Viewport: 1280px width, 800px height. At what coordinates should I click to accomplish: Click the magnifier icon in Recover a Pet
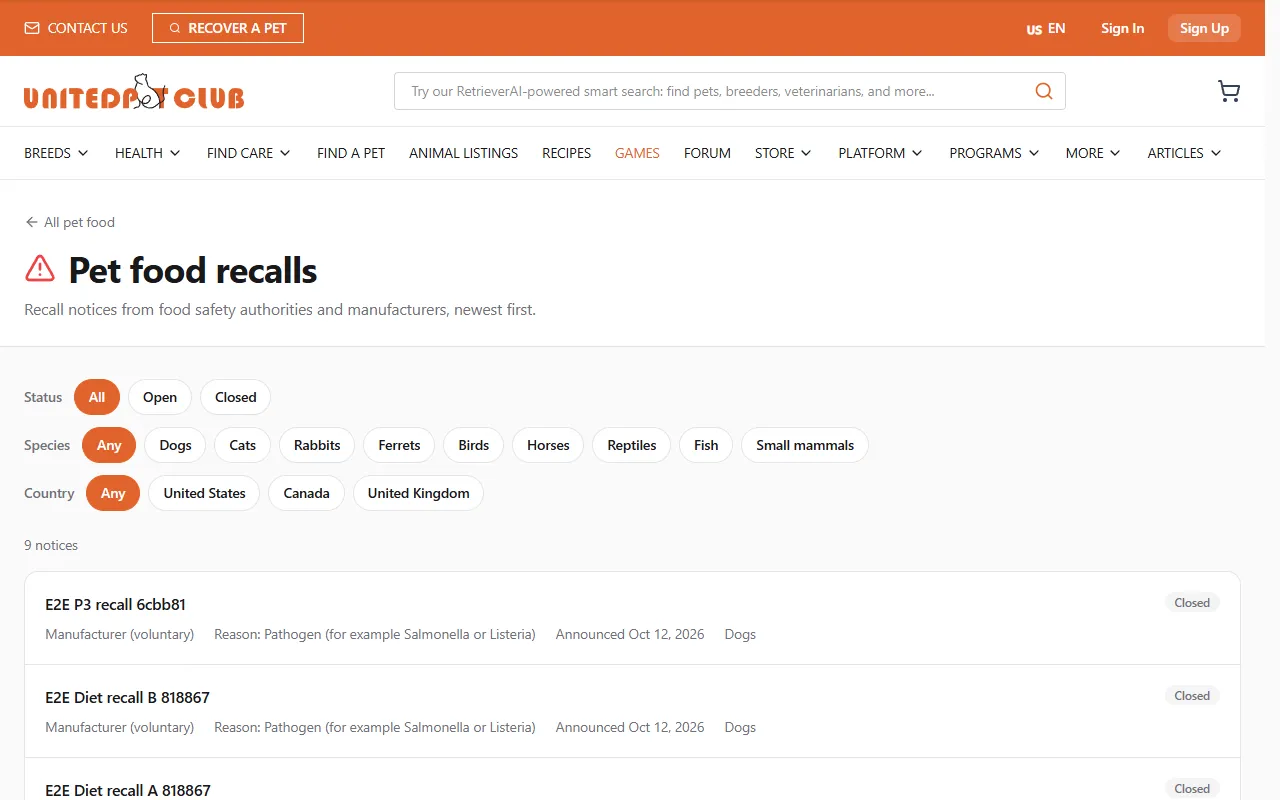click(175, 28)
